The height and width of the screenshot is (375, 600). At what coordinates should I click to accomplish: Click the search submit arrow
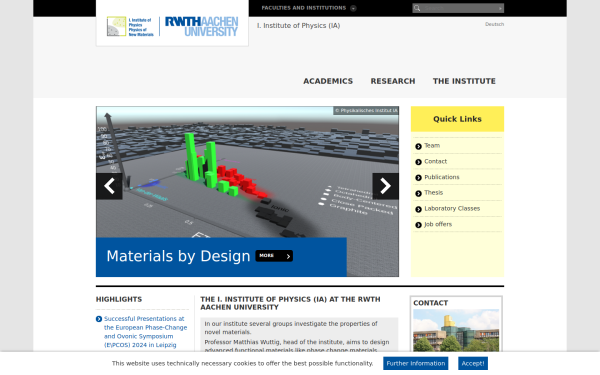coord(500,8)
